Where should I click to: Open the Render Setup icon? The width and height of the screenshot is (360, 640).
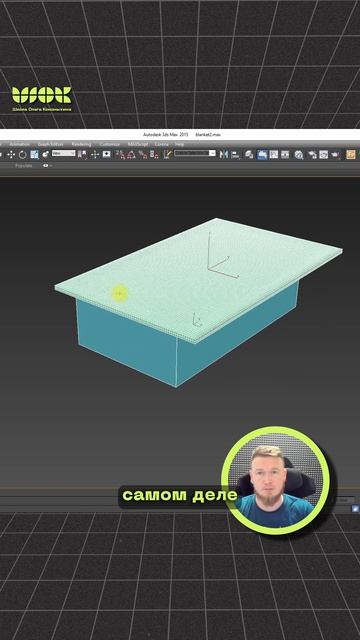pos(313,154)
